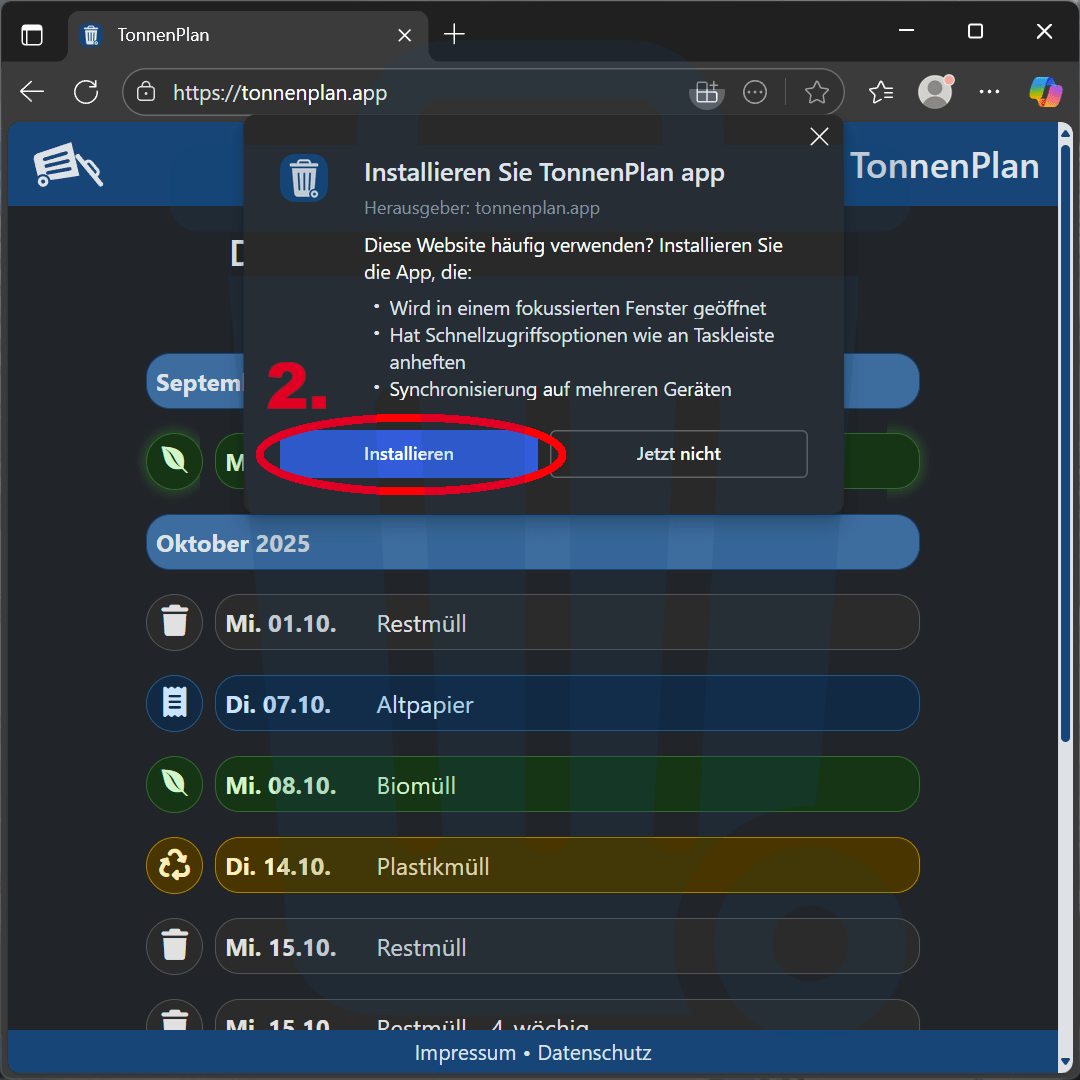This screenshot has width=1080, height=1080.
Task: Click the Jetzt nicht button
Action: pos(678,454)
